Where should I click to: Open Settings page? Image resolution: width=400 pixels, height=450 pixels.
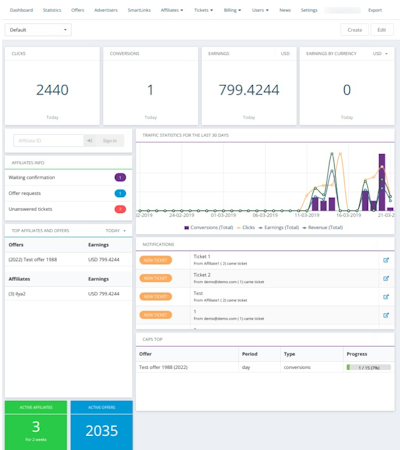309,10
